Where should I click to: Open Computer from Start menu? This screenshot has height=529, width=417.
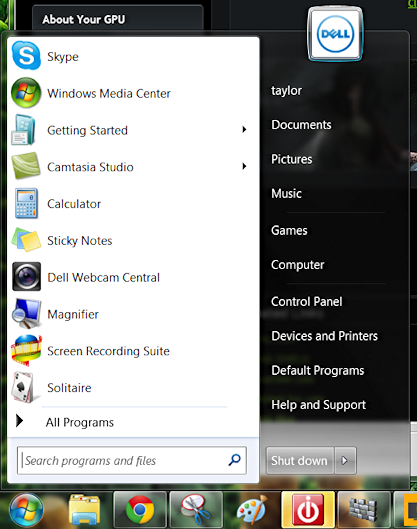(x=298, y=265)
